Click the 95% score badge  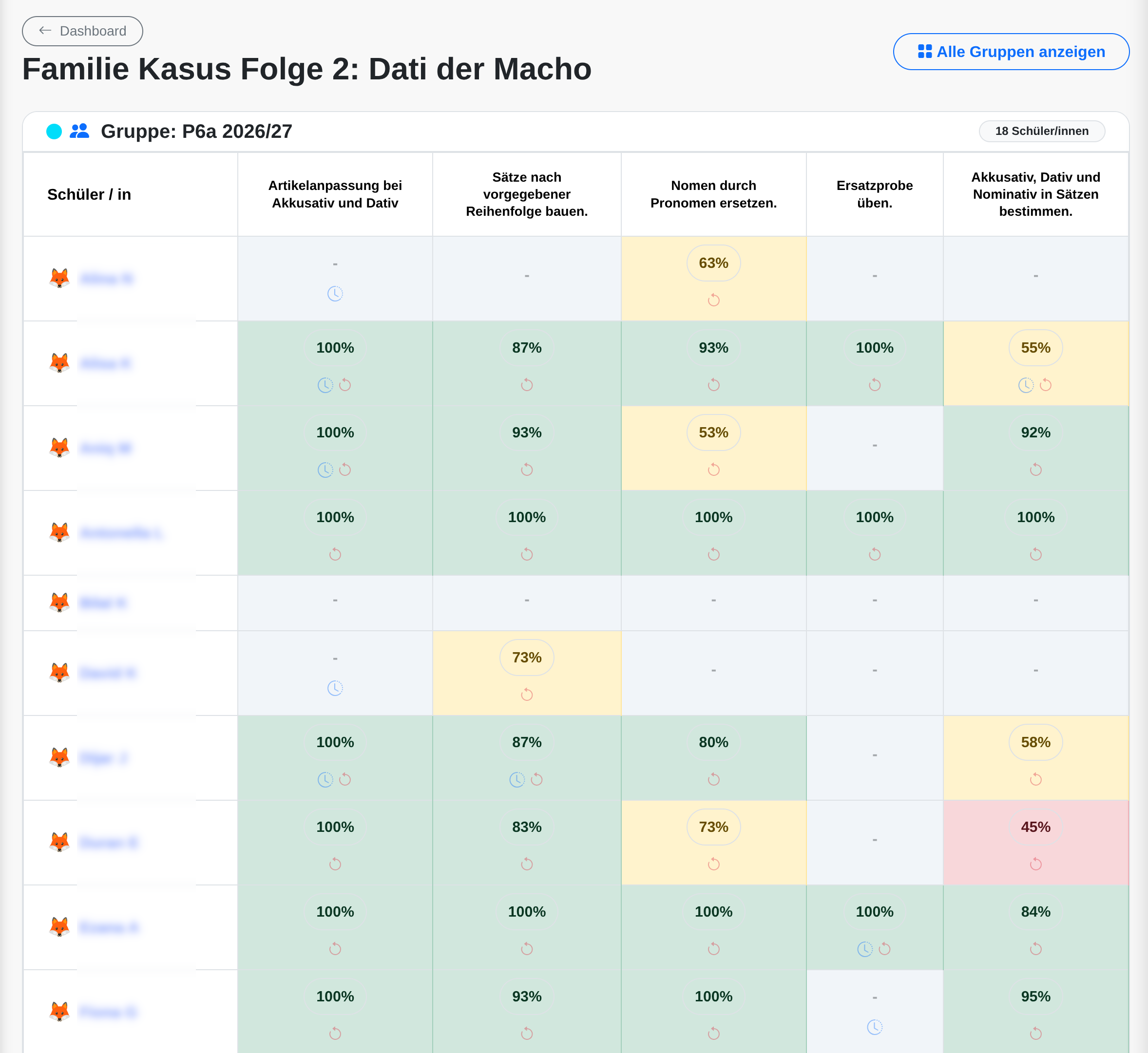(1036, 997)
